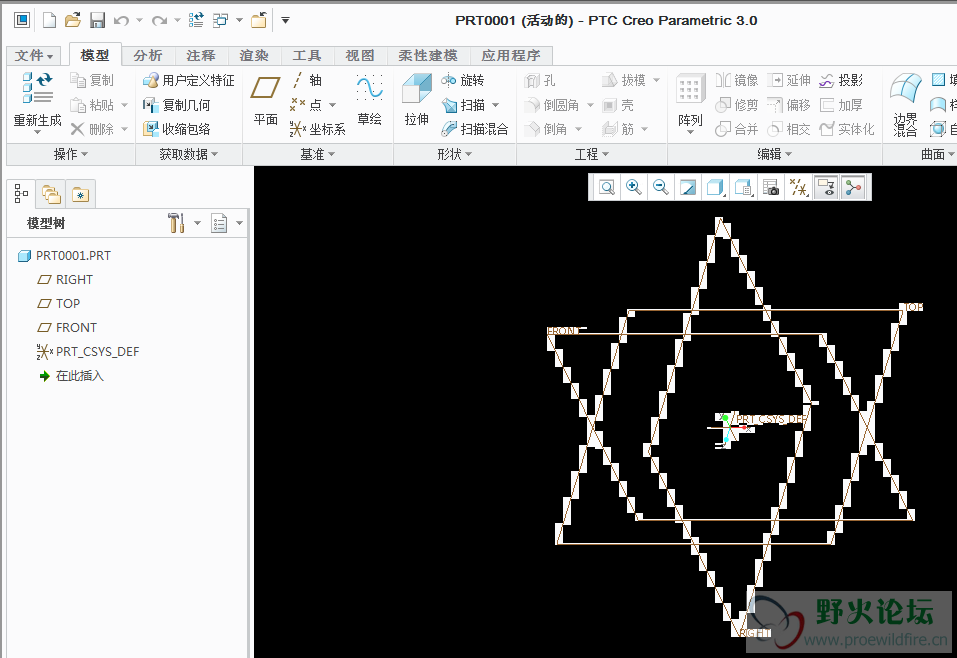
Task: Select the FRONT datum plane in tree
Action: 67,328
